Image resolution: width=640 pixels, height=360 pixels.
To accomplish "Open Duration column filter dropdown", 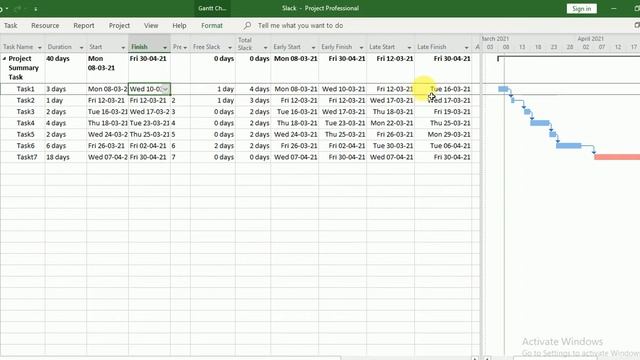I will [81, 47].
